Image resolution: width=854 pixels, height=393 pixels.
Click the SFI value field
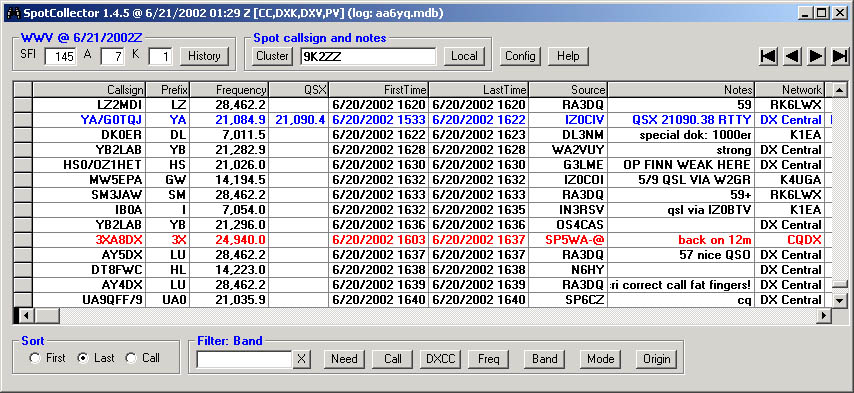[61, 57]
